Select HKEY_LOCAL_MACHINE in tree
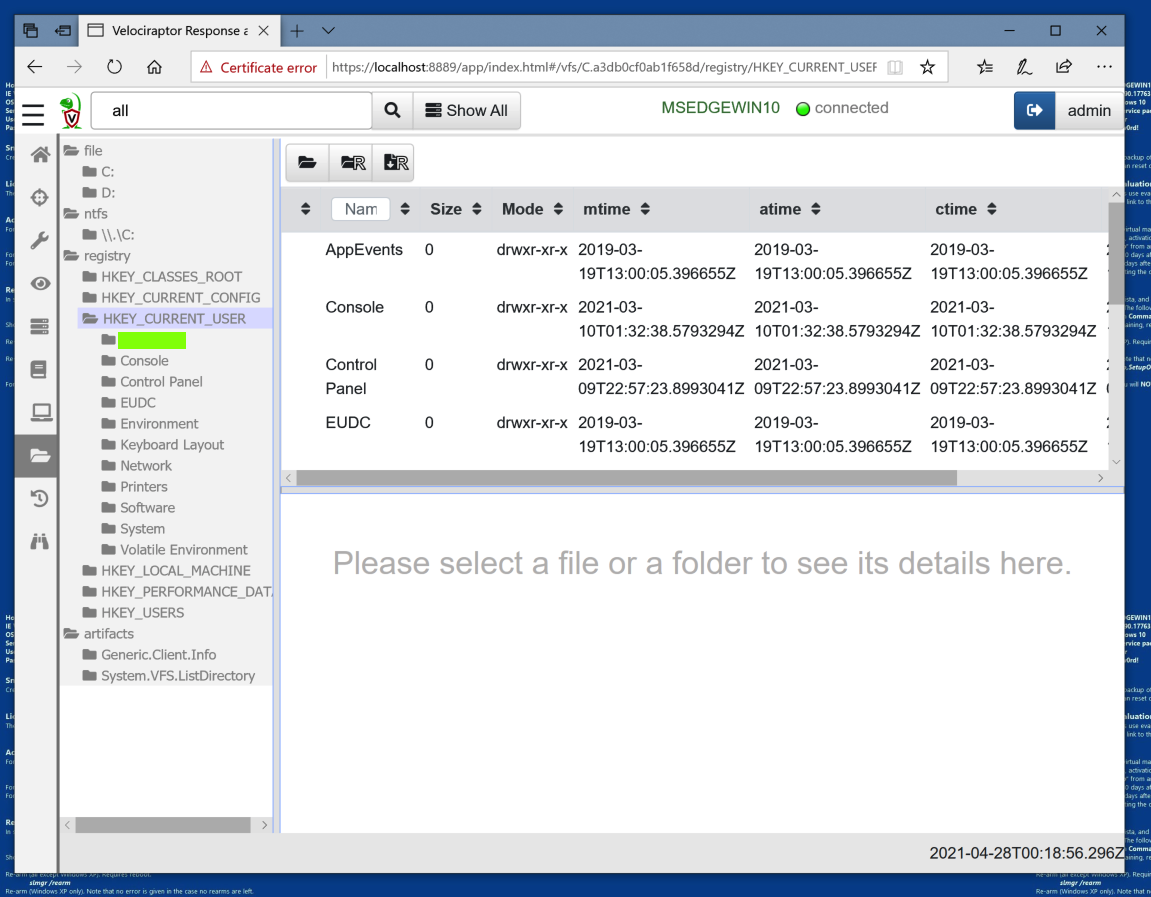Viewport: 1151px width, 897px height. coord(167,571)
